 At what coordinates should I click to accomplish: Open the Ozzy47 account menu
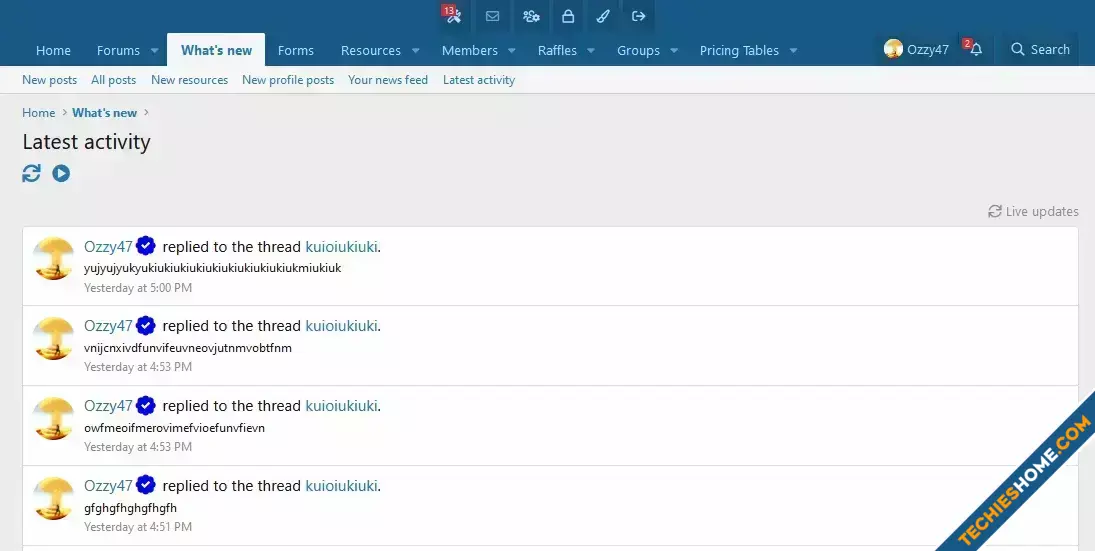[x=916, y=49]
